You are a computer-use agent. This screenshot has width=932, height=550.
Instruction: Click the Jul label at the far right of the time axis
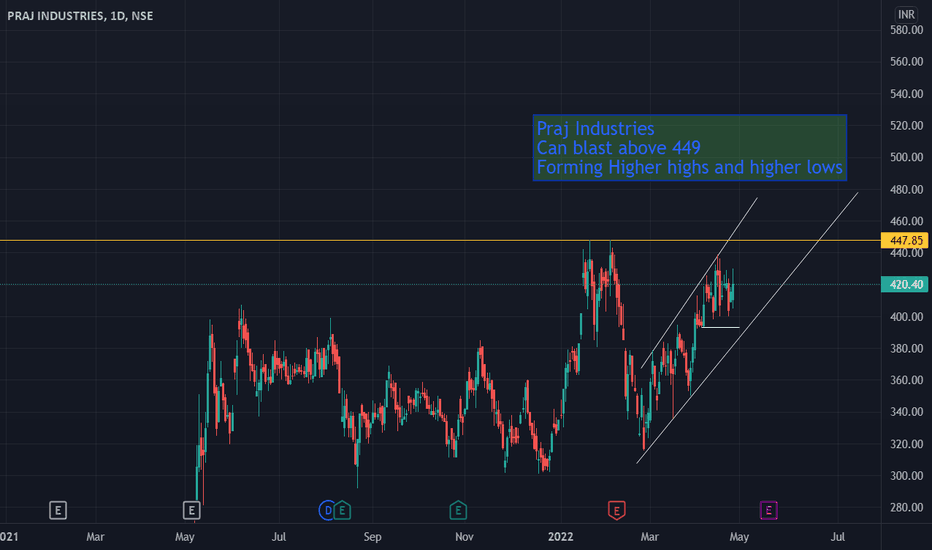[837, 537]
